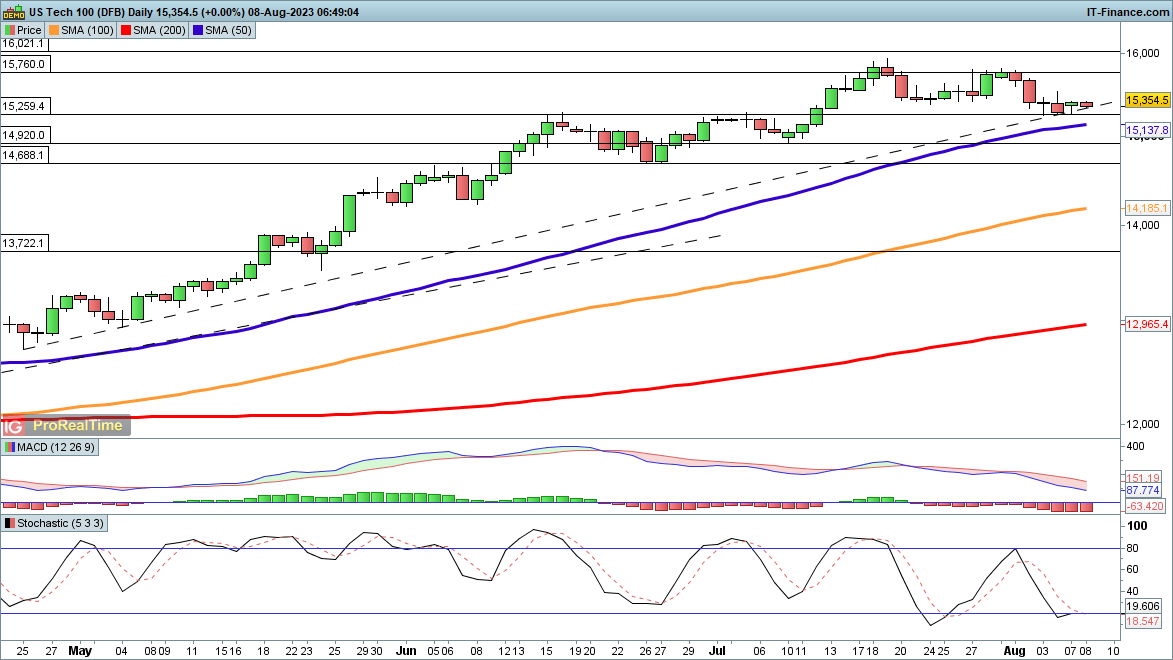
Task: Click the Stochastic signal value tag 18.547
Action: click(1143, 621)
